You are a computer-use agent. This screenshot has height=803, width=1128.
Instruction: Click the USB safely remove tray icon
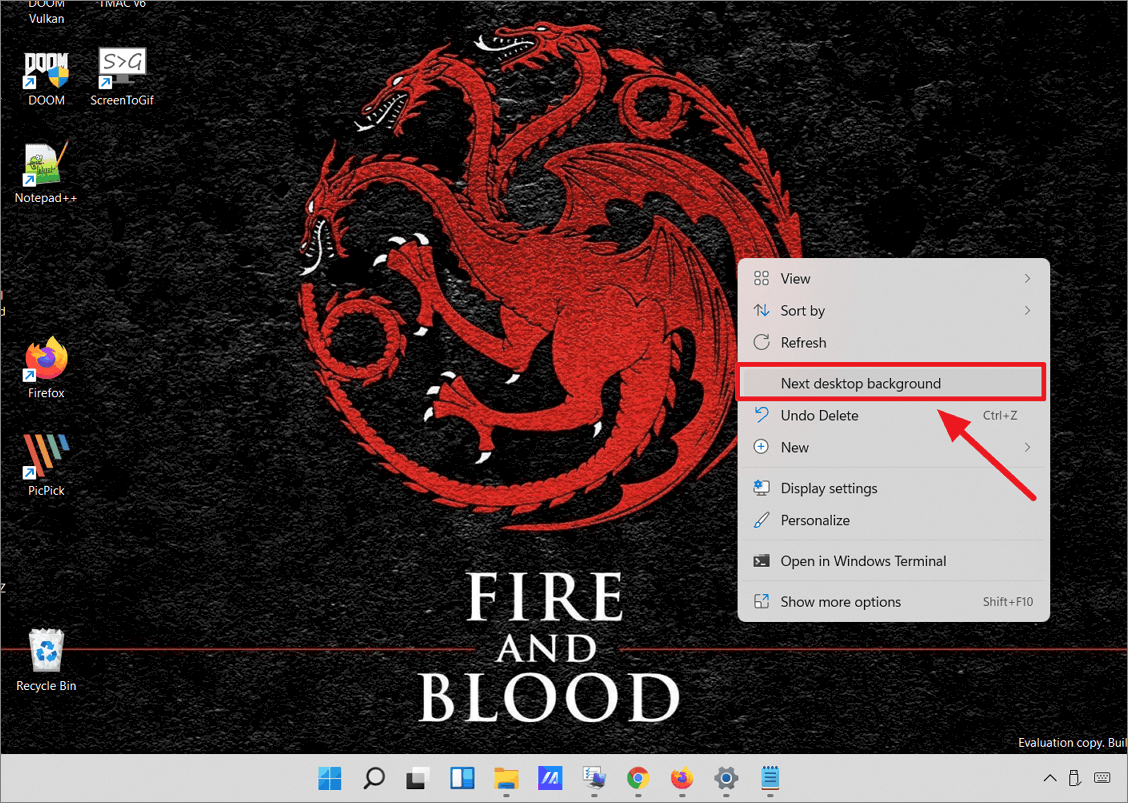(x=1074, y=778)
